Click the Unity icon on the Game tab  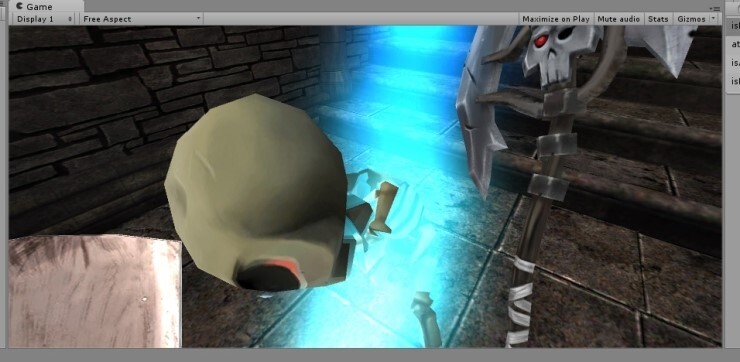[19, 6]
